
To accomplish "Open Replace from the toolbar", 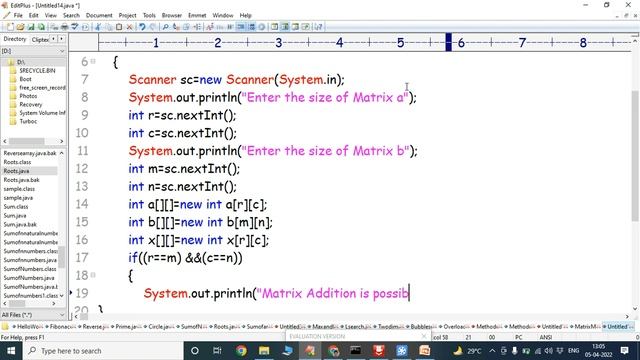I will [176, 27].
